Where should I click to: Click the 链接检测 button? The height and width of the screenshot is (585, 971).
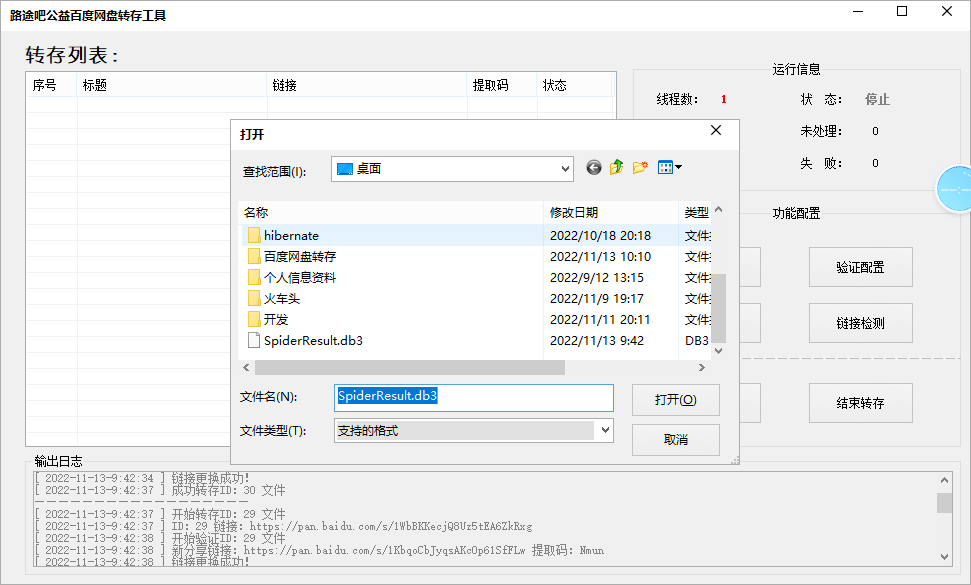point(860,323)
